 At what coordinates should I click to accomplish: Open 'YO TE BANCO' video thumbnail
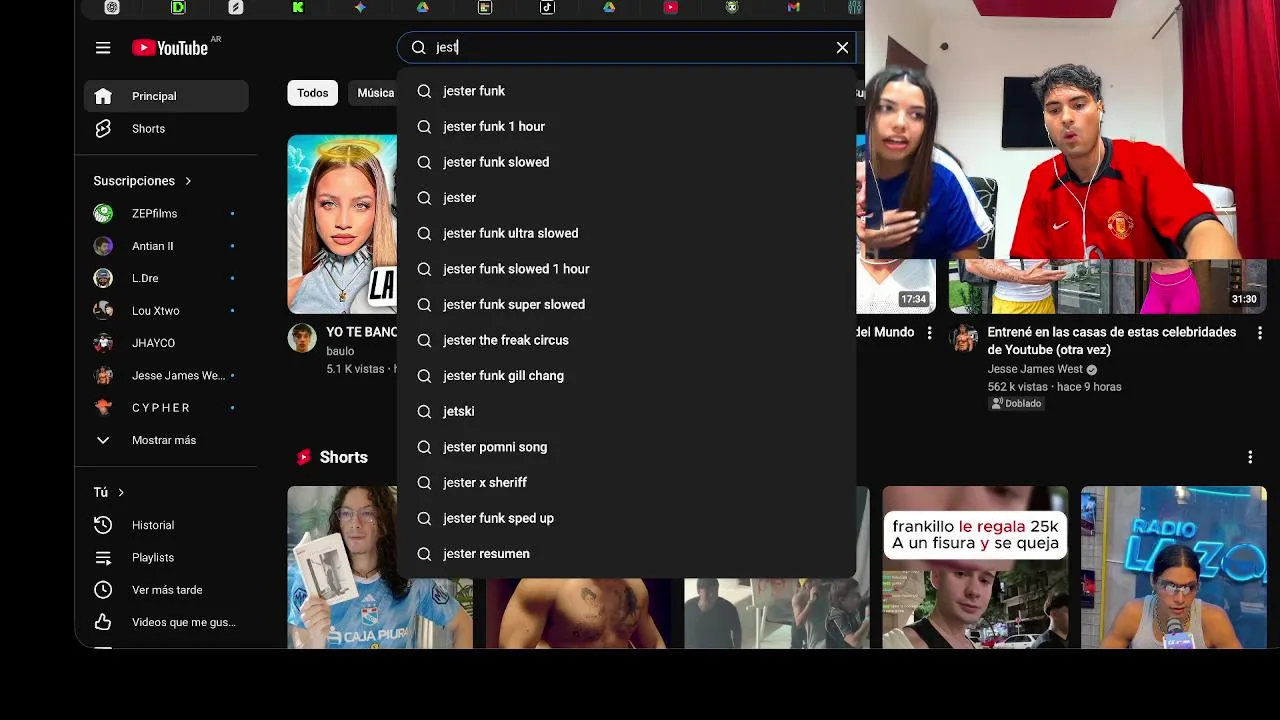point(342,224)
